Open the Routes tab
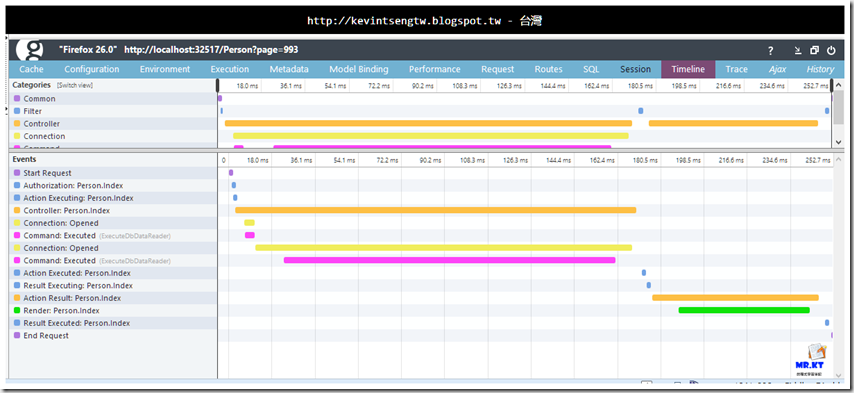Screen dimensions: 854x393 [x=548, y=69]
